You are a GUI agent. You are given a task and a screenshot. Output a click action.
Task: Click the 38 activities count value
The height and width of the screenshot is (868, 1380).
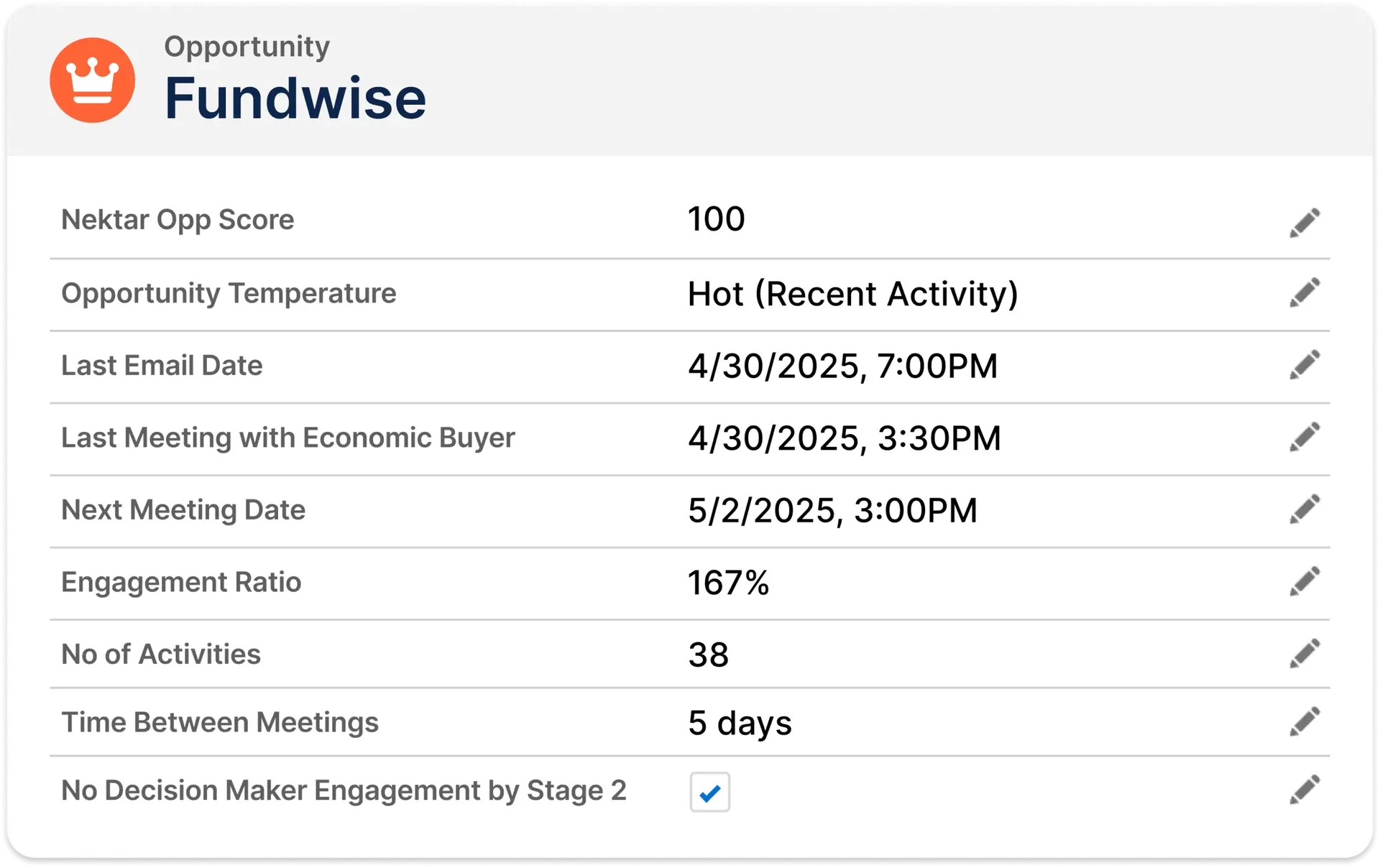tap(709, 655)
